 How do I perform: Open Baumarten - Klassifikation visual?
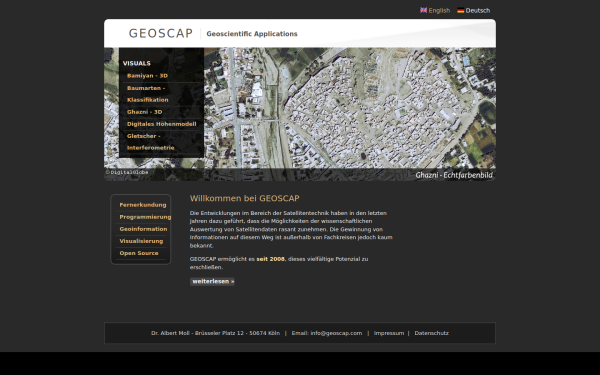point(148,94)
